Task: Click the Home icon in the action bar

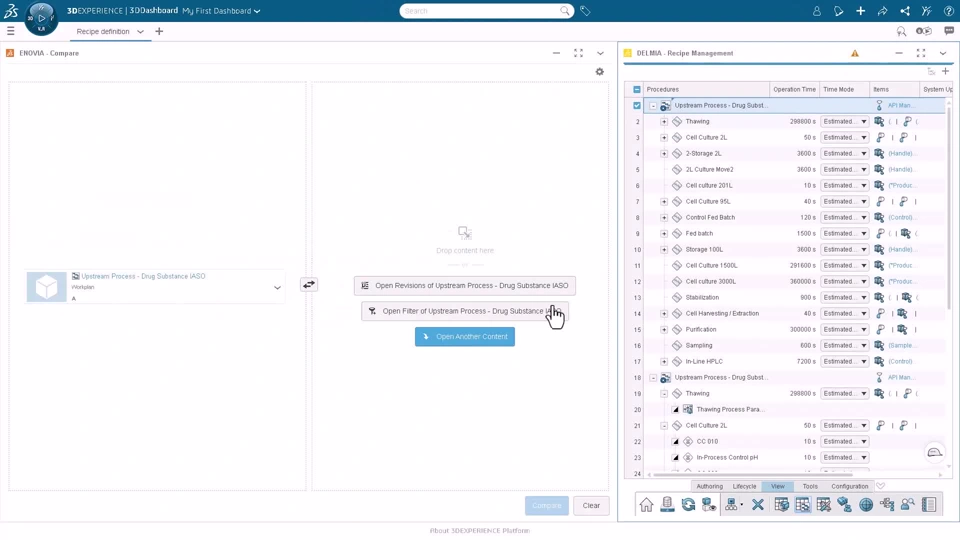Action: 647,504
